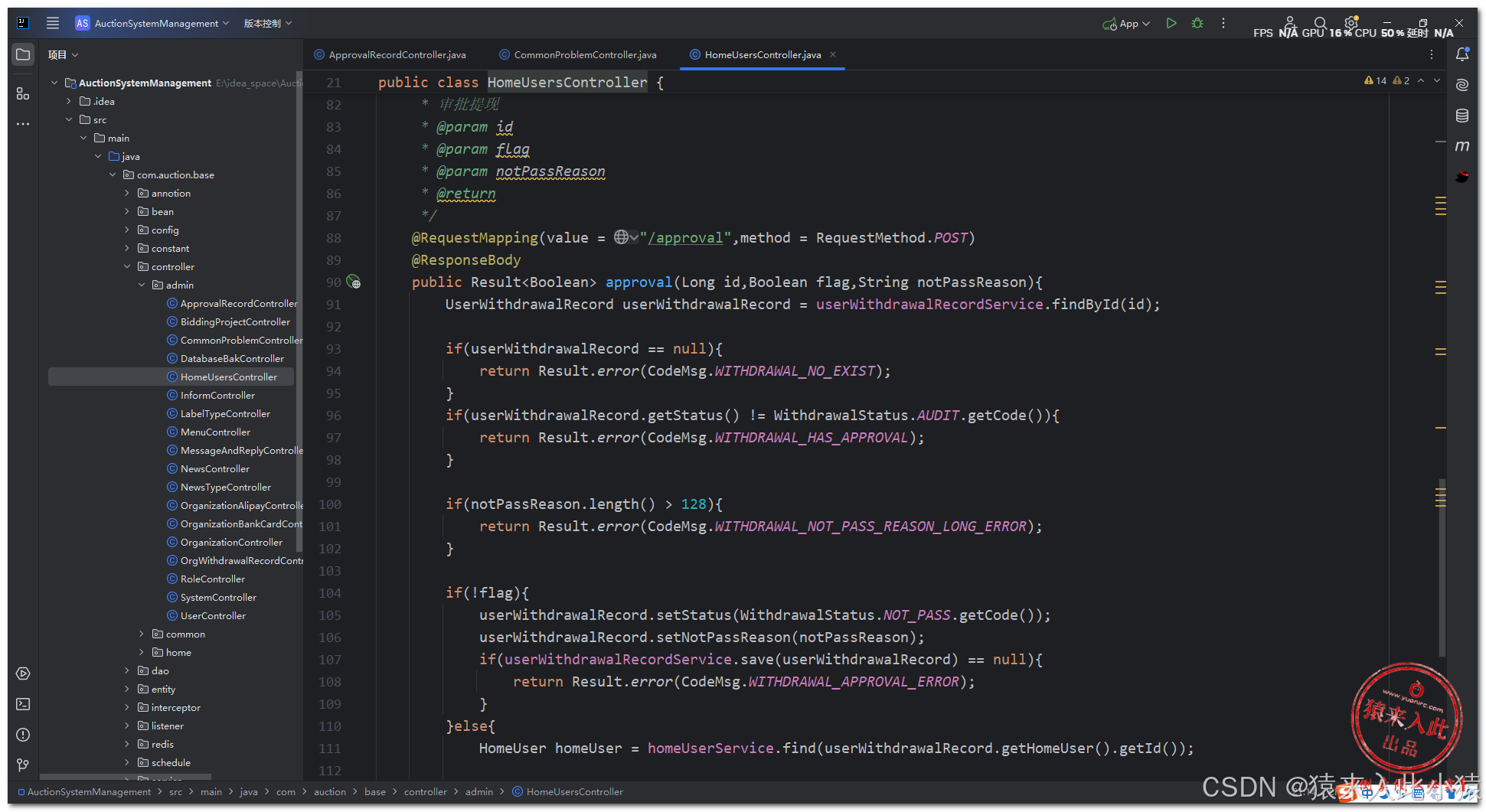Collapse the admin package
Screen dimensions: 1486x812
[142, 285]
